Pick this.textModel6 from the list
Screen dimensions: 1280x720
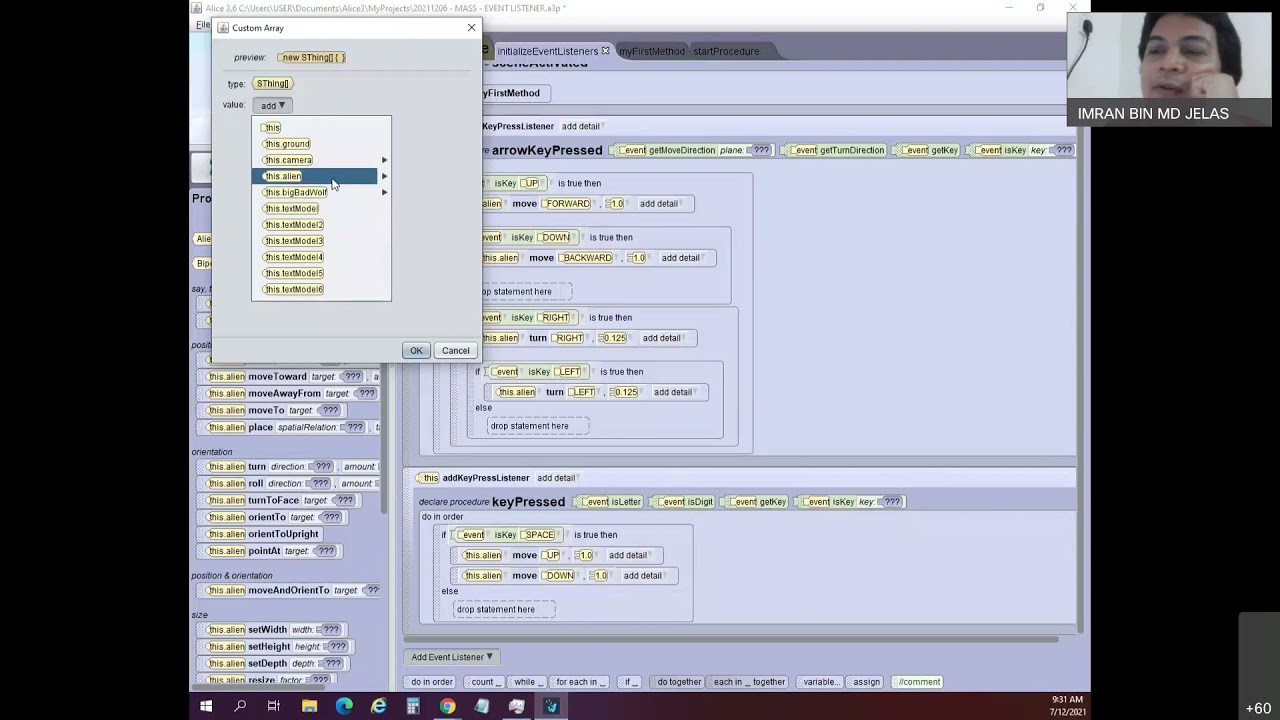click(x=293, y=290)
